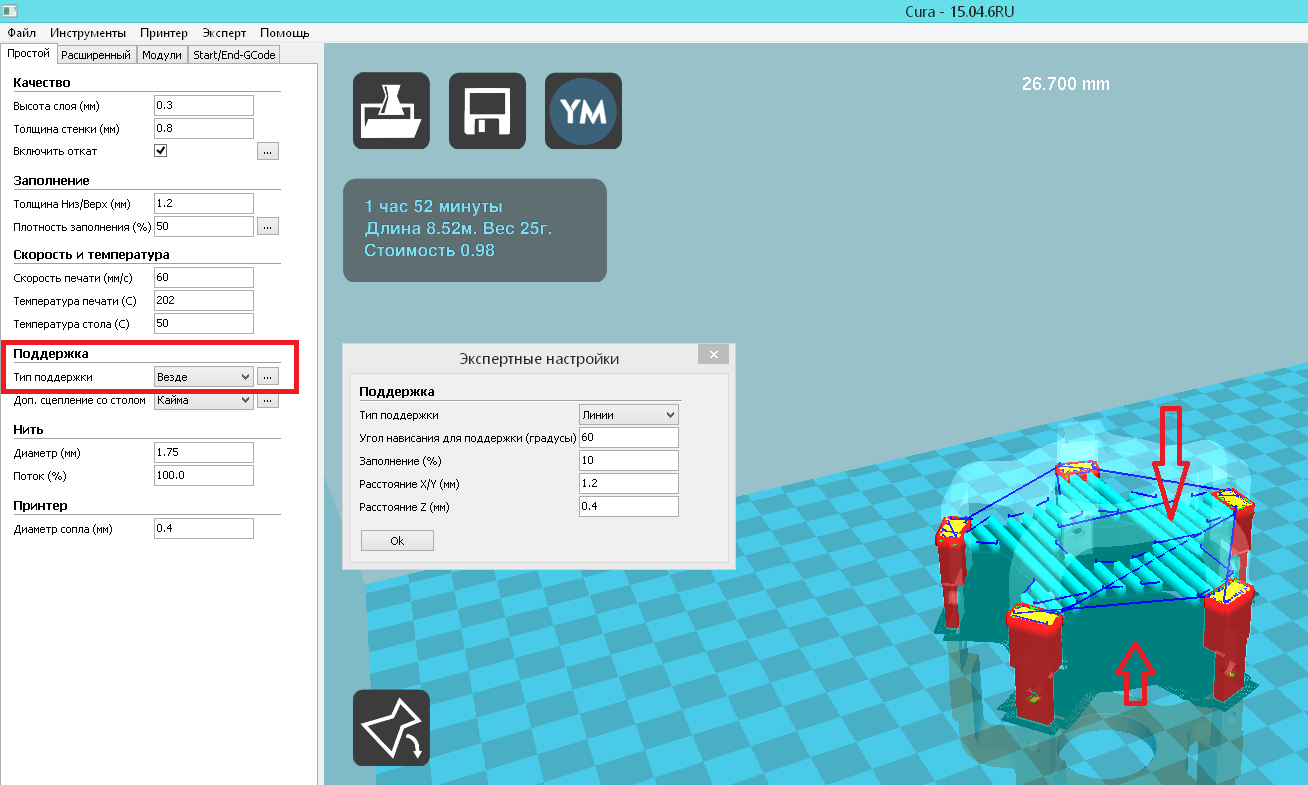Open platform adhesion ellipsis settings button
Image resolution: width=1308 pixels, height=785 pixels.
point(267,401)
